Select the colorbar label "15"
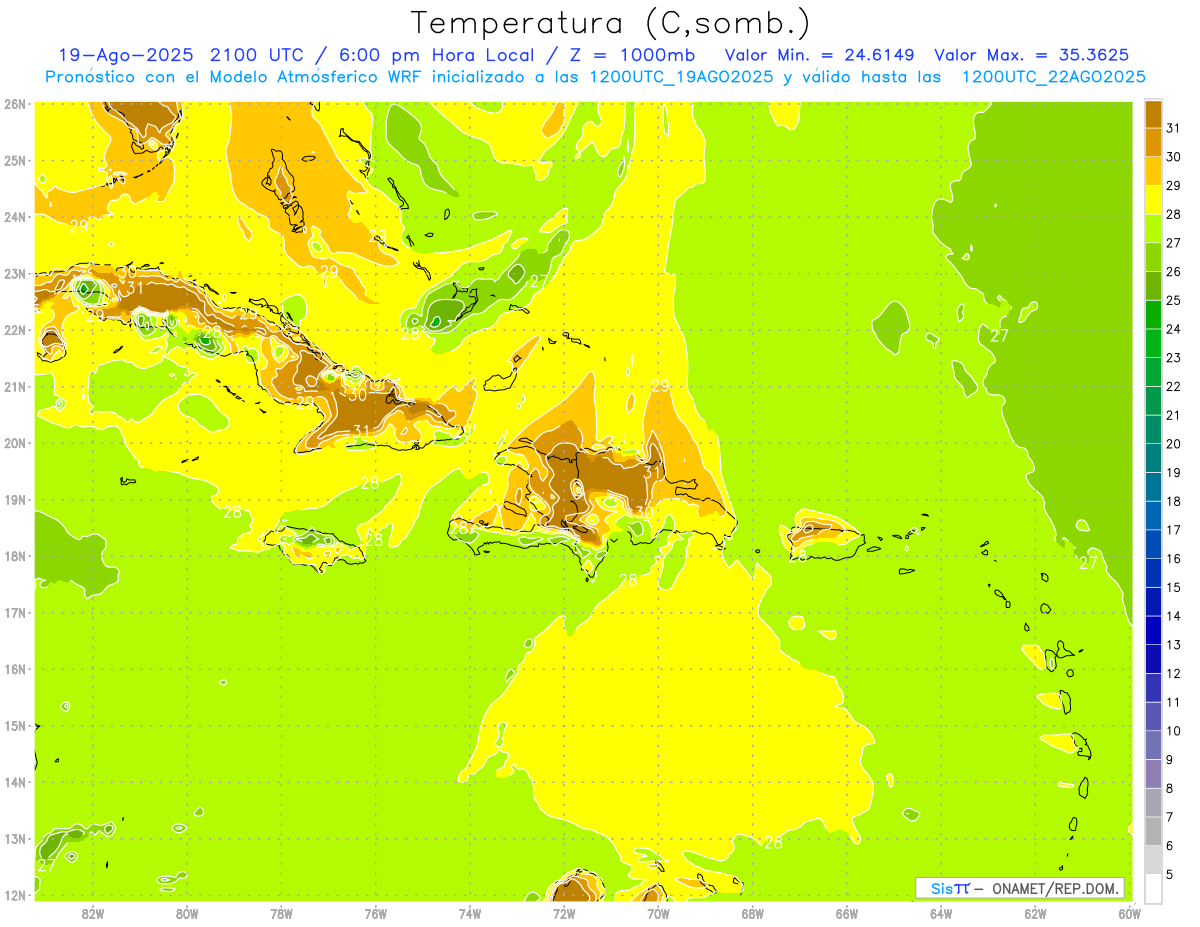 click(1174, 587)
